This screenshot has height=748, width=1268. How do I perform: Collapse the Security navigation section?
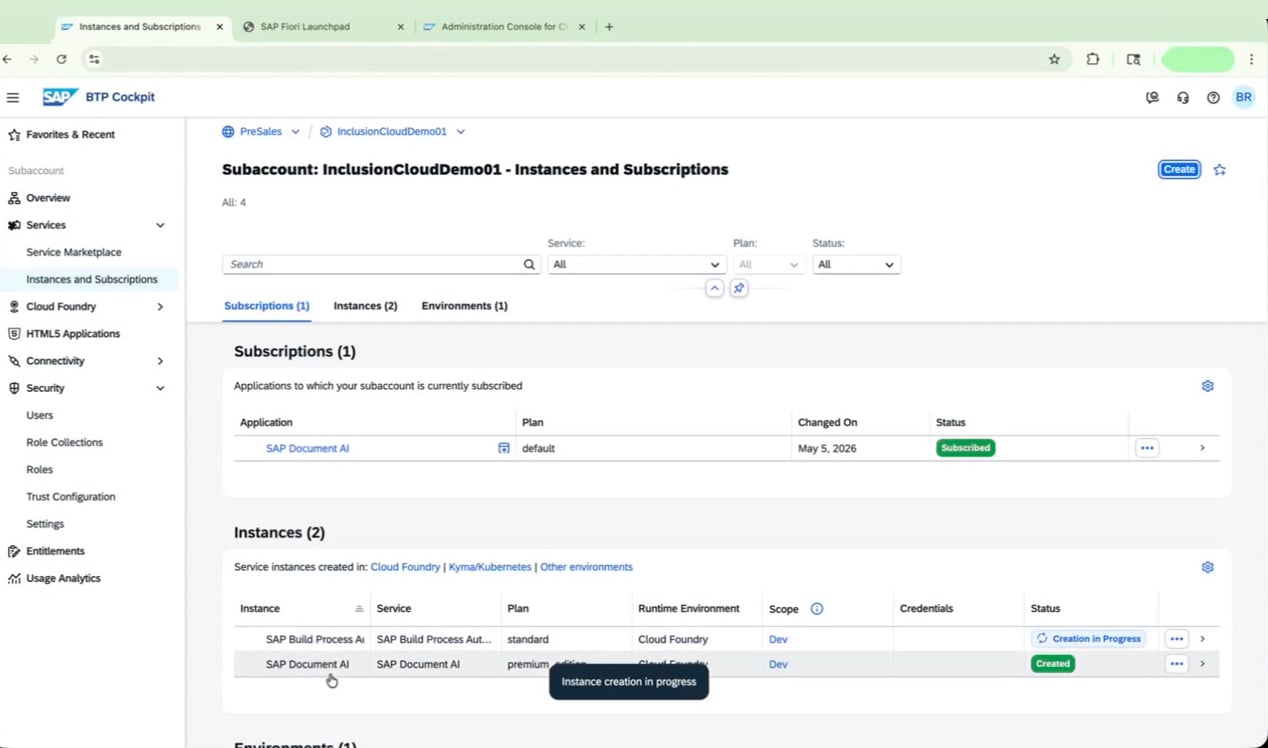(x=160, y=388)
